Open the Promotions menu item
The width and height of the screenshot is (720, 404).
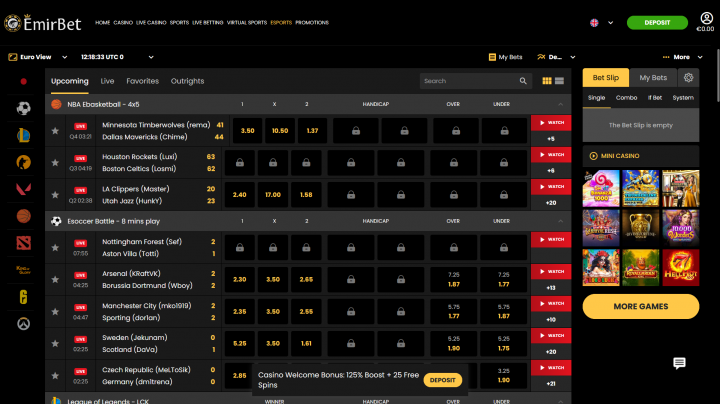tap(312, 22)
